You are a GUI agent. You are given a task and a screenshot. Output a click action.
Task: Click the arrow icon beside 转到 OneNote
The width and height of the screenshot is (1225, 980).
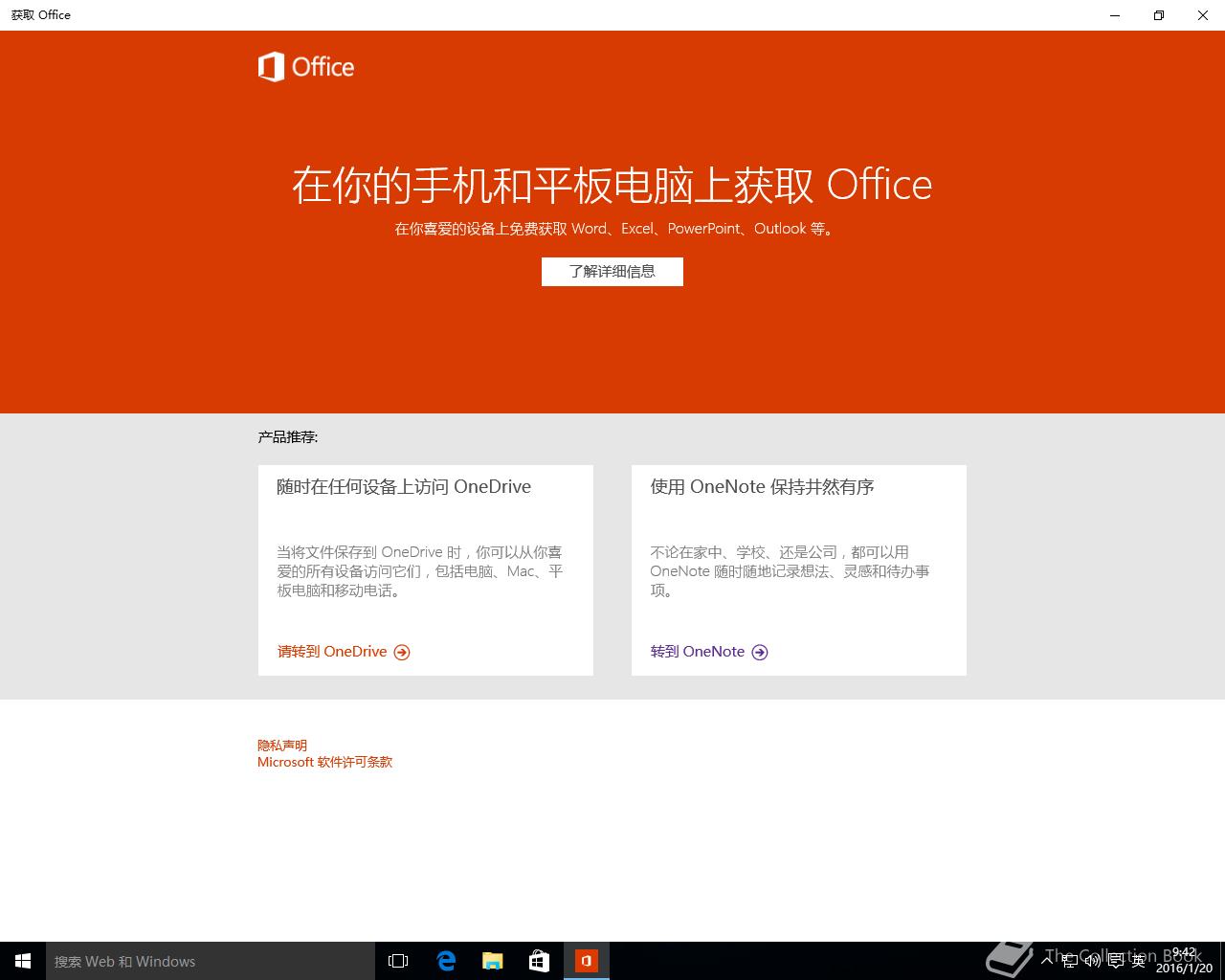point(760,653)
